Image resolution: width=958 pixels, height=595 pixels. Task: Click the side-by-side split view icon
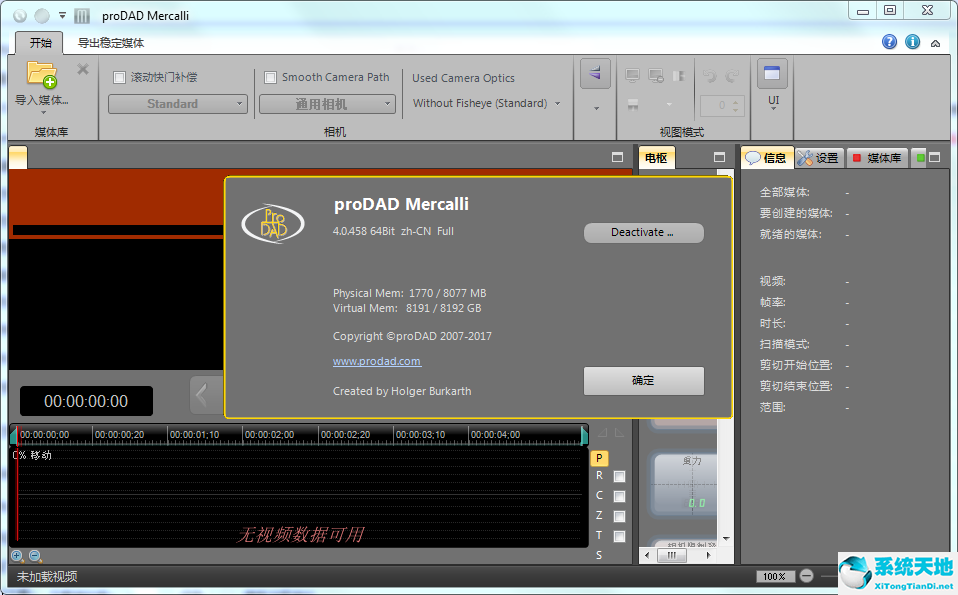[x=679, y=76]
